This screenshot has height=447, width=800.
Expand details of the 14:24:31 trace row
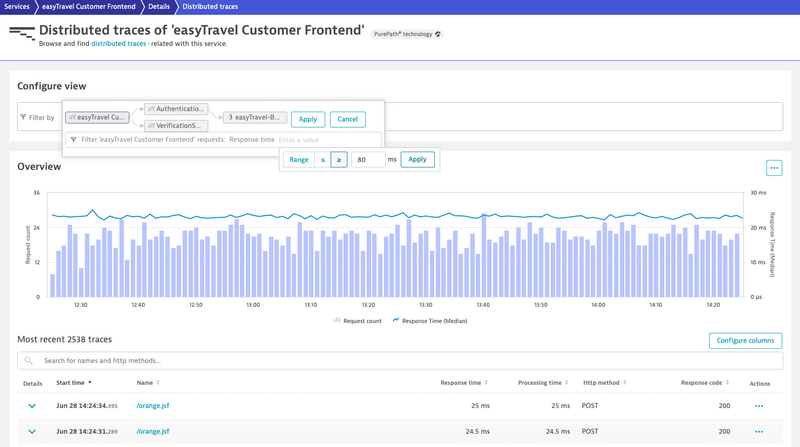pos(32,432)
